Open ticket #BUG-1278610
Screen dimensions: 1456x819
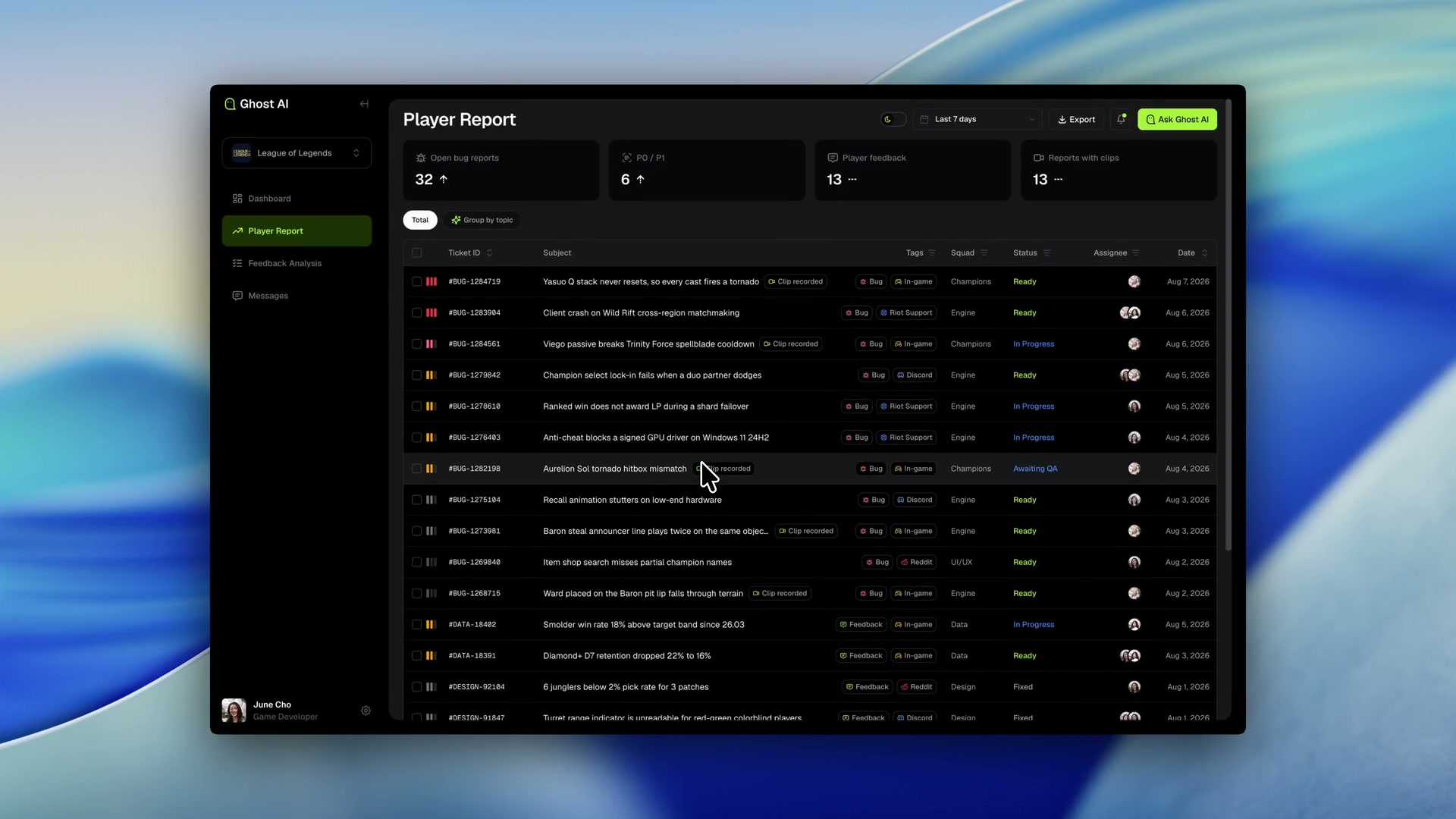point(475,406)
